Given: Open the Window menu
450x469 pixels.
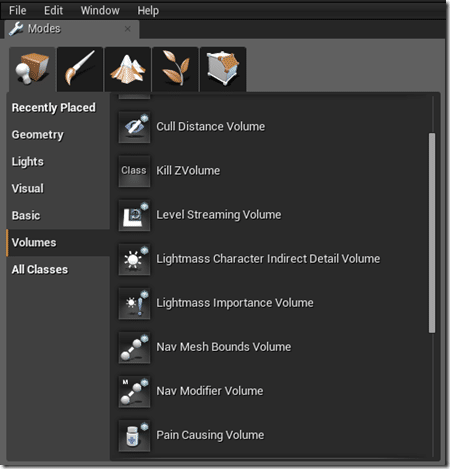Looking at the screenshot, I should tap(100, 11).
